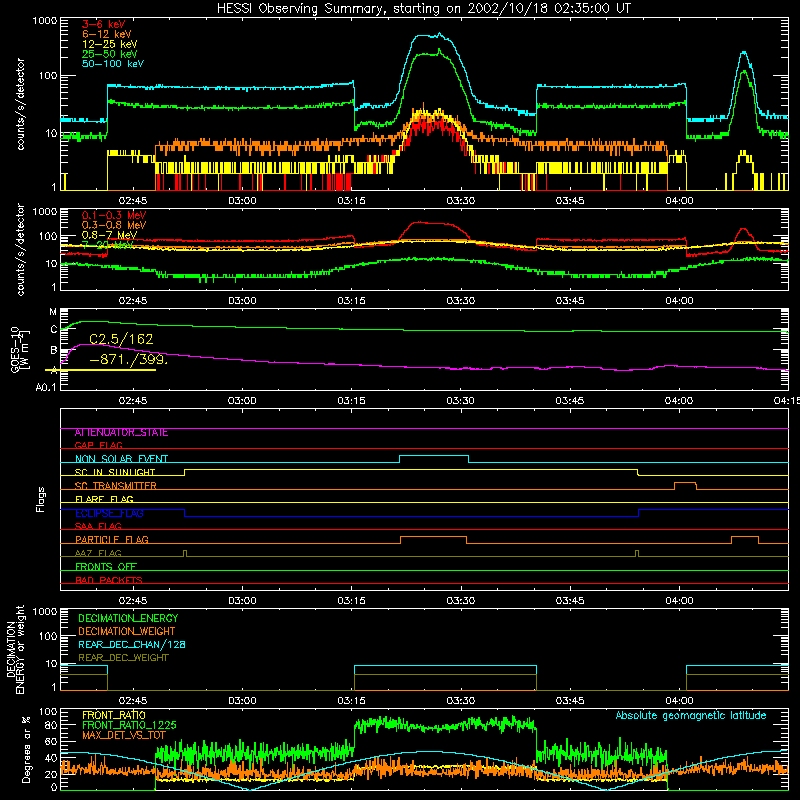The image size is (800, 800).
Task: Click the SC_TRANSMITTER pulse near 04:00
Action: (685, 483)
